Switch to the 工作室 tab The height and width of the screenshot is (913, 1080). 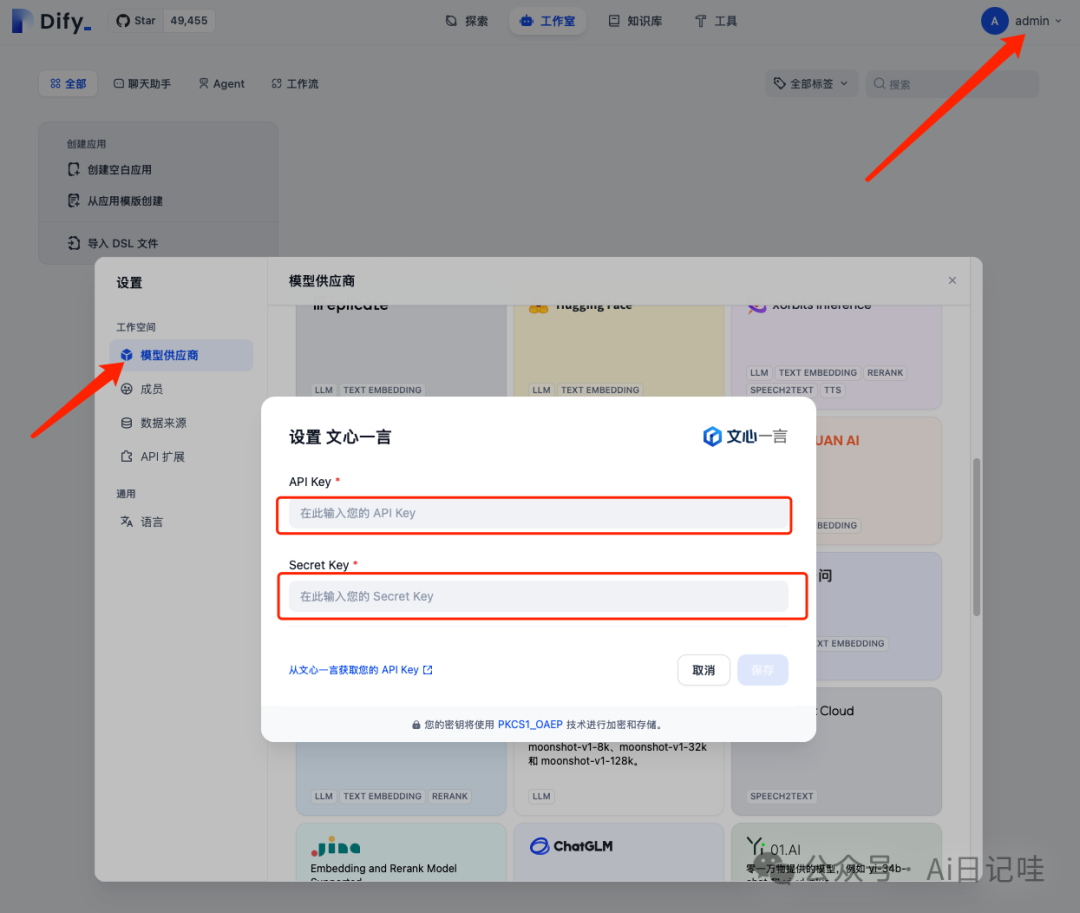click(x=548, y=21)
